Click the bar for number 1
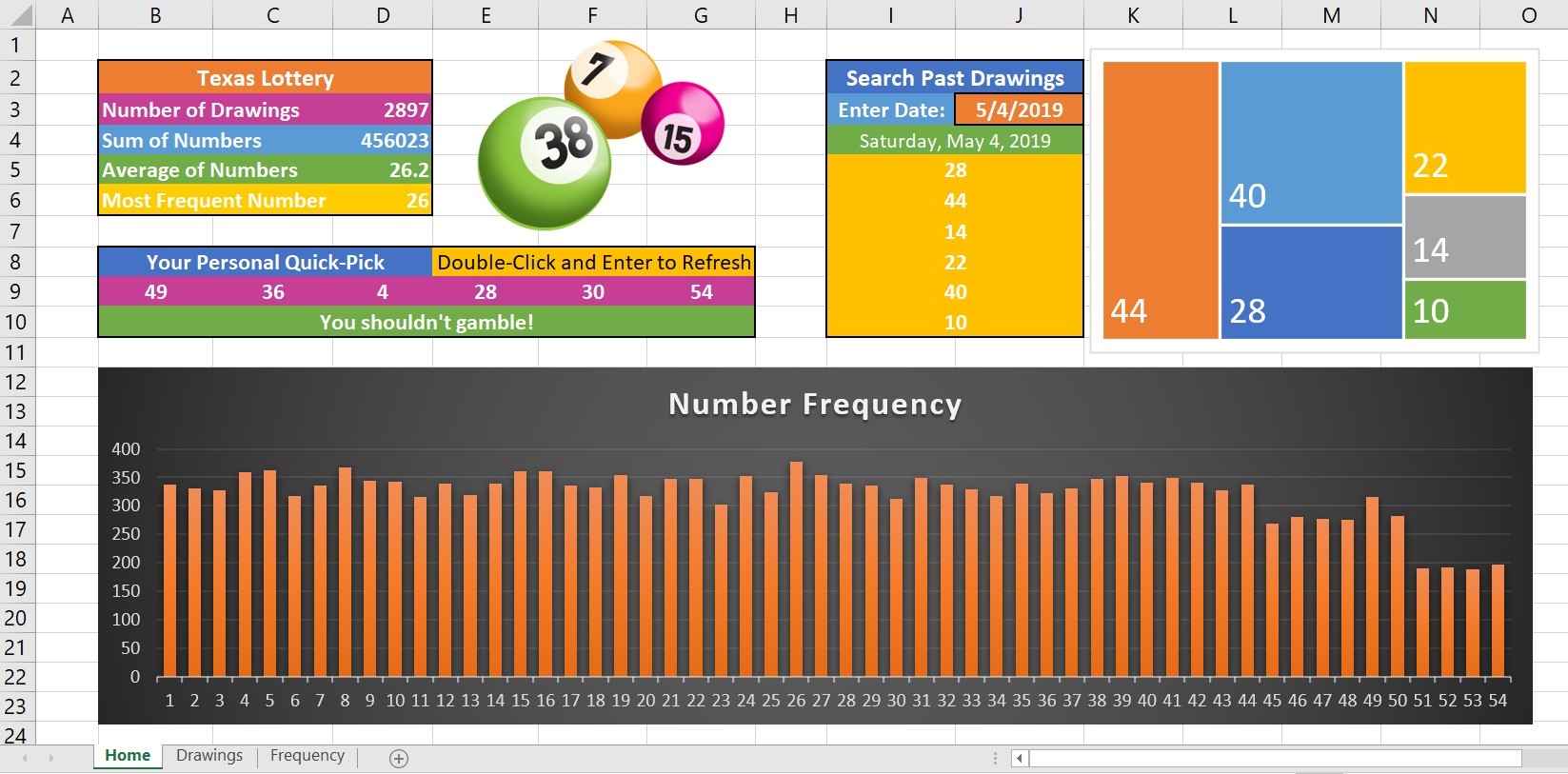This screenshot has height=774, width=1568. click(169, 581)
